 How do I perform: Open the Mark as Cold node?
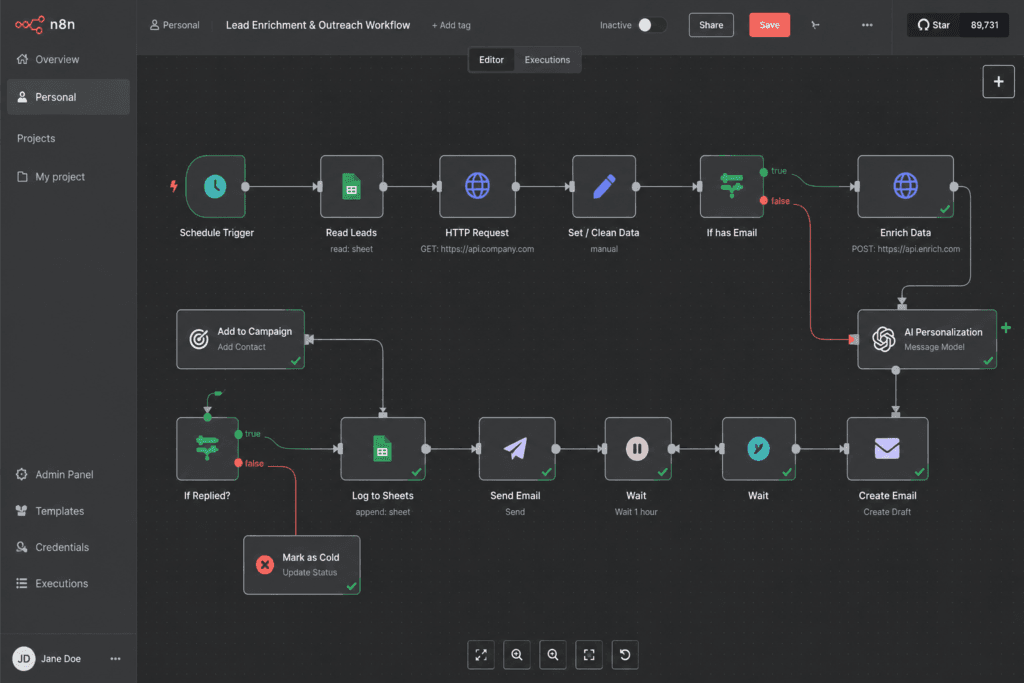click(x=301, y=565)
